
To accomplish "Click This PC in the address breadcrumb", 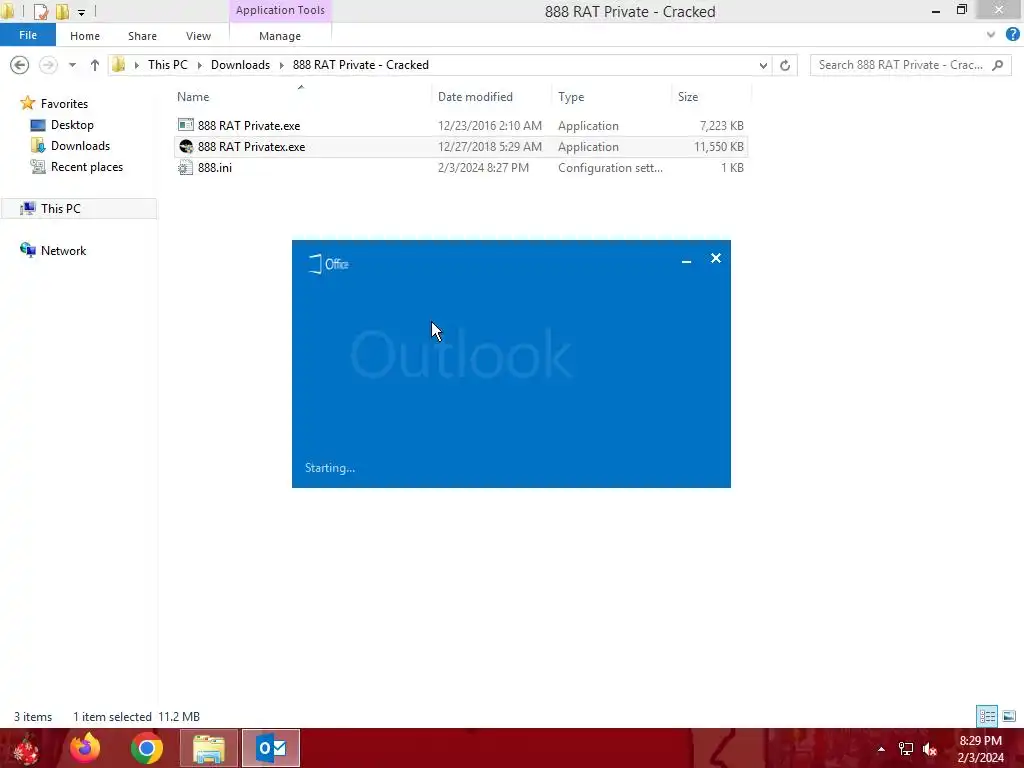I will (167, 65).
